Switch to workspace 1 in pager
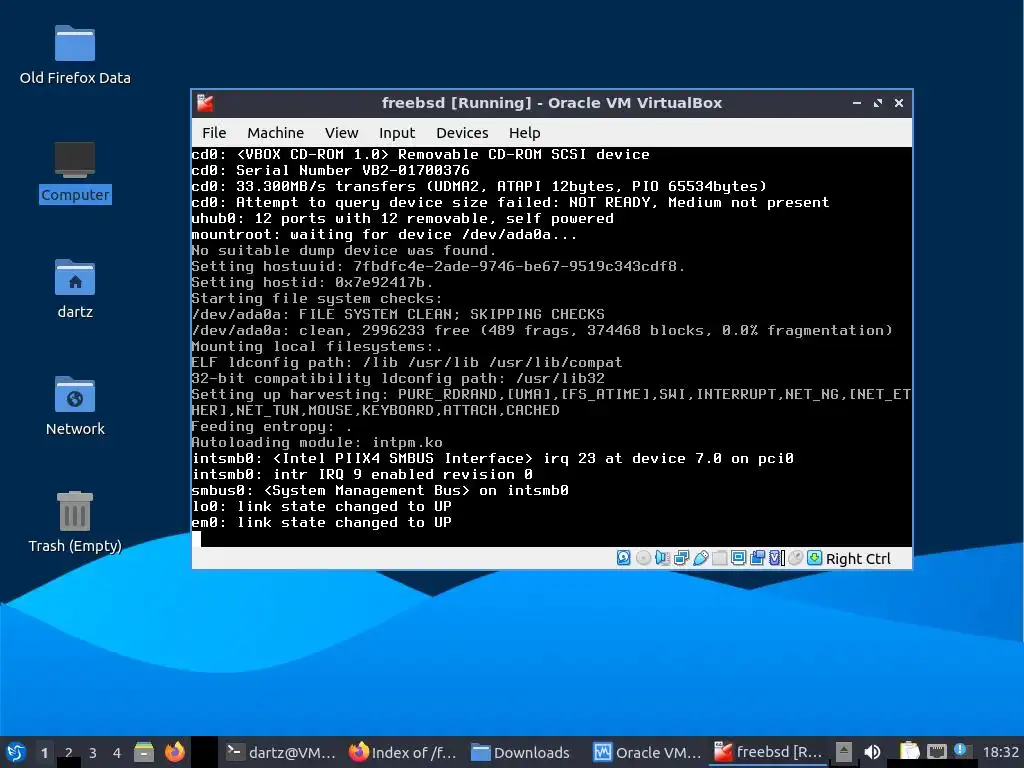This screenshot has height=768, width=1024. (x=44, y=752)
